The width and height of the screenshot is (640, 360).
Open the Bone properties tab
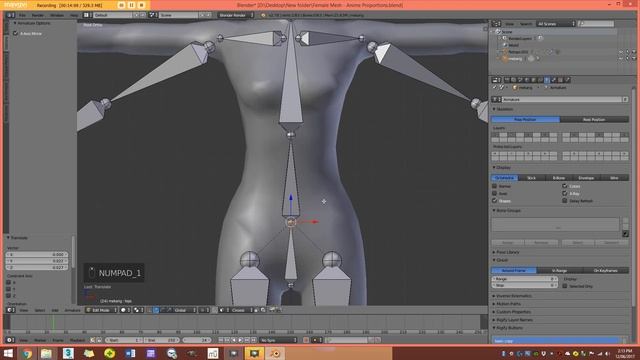pyautogui.click(x=554, y=80)
